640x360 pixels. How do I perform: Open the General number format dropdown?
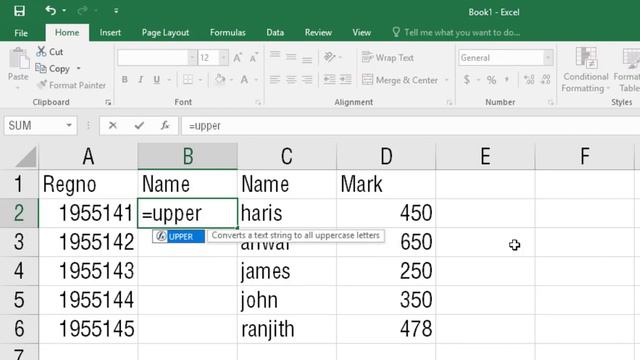coord(548,58)
